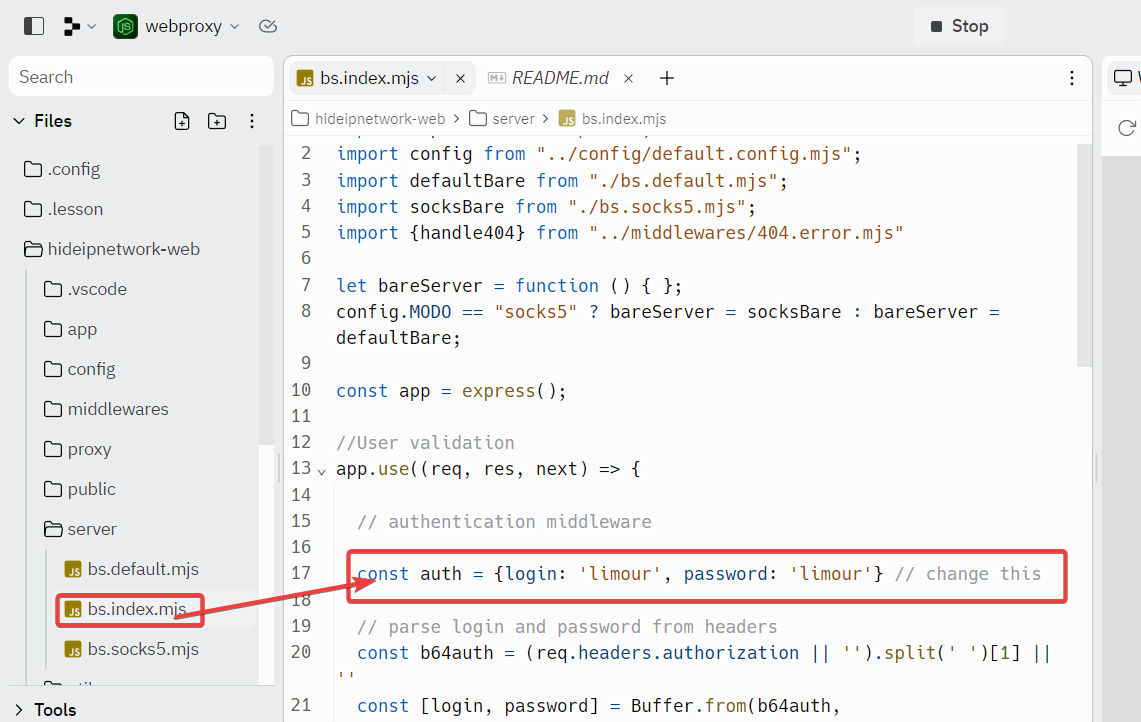The width and height of the screenshot is (1141, 722).
Task: Click the checkmark status icon beside webproxy
Action: point(267,26)
